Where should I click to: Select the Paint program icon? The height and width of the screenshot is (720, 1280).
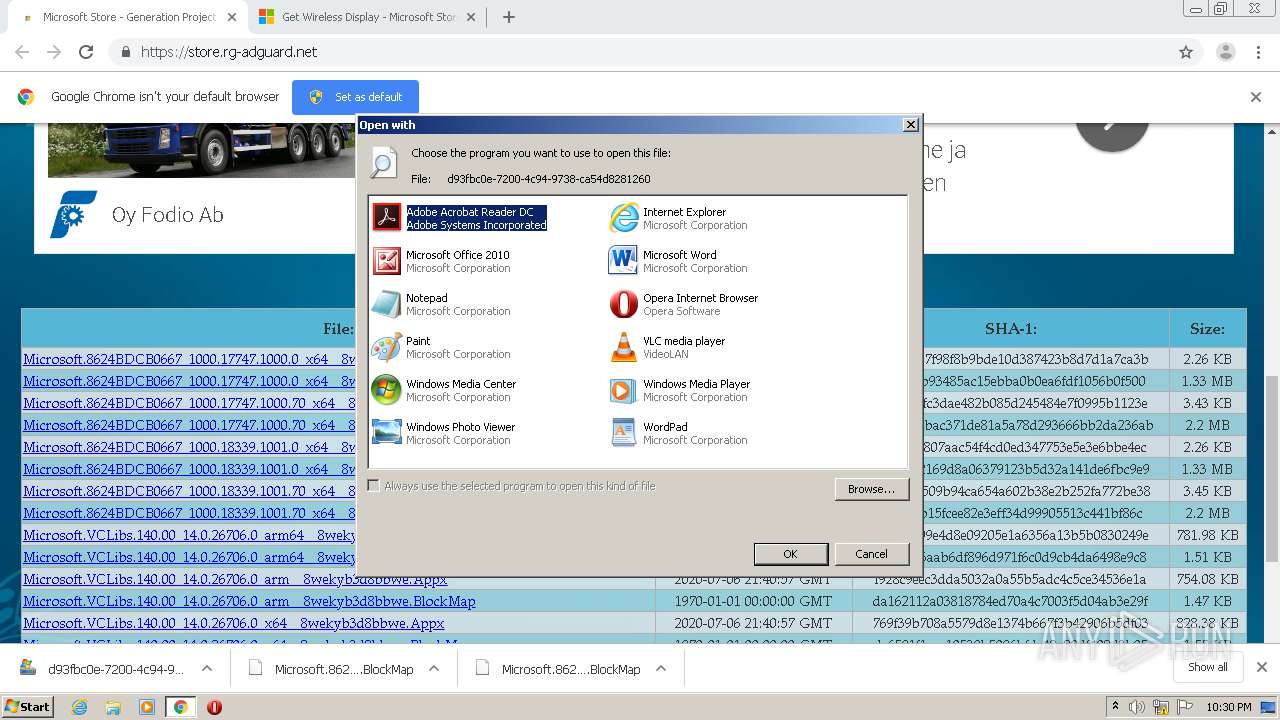point(387,347)
